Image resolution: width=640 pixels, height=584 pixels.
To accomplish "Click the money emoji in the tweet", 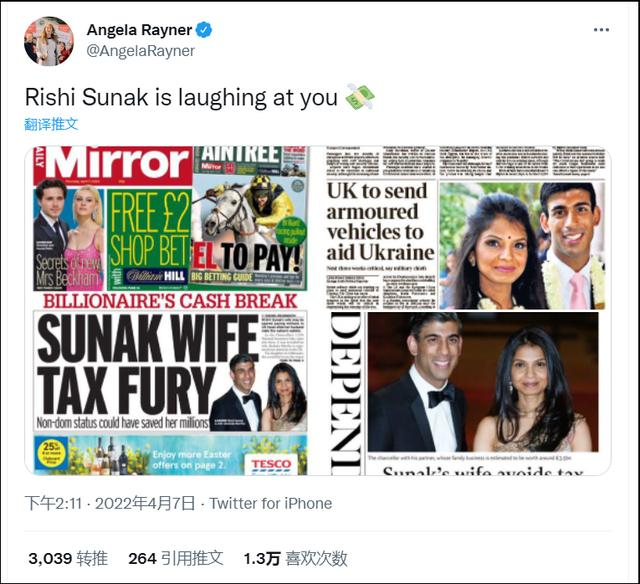I will (x=359, y=97).
